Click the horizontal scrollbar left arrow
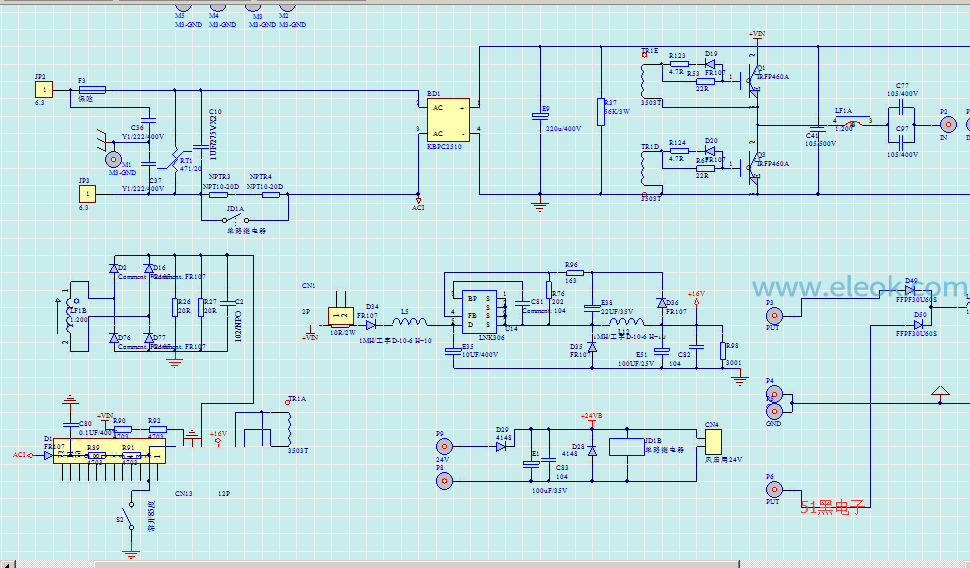Screen dimensions: 970x568 point(7,564)
